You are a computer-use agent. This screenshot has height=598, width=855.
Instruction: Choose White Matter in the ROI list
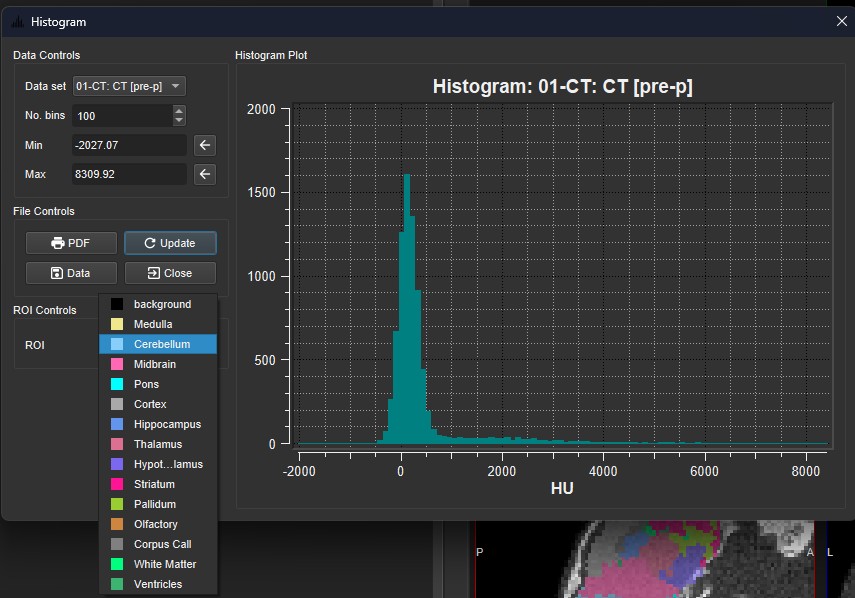pos(158,564)
